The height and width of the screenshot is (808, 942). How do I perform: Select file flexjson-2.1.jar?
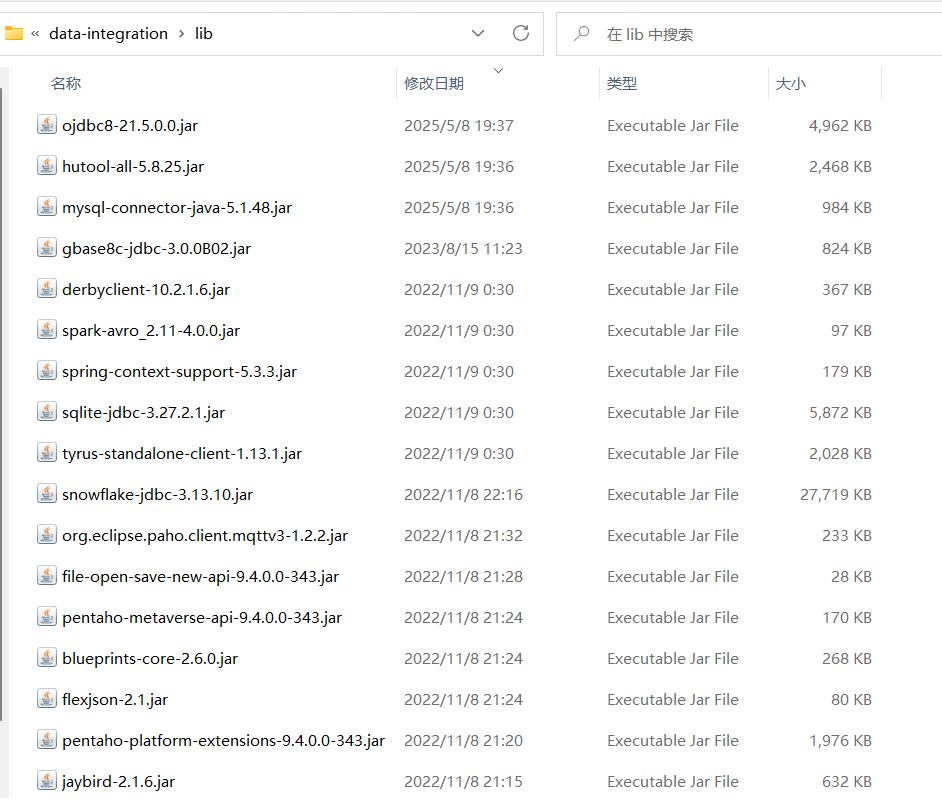(115, 699)
